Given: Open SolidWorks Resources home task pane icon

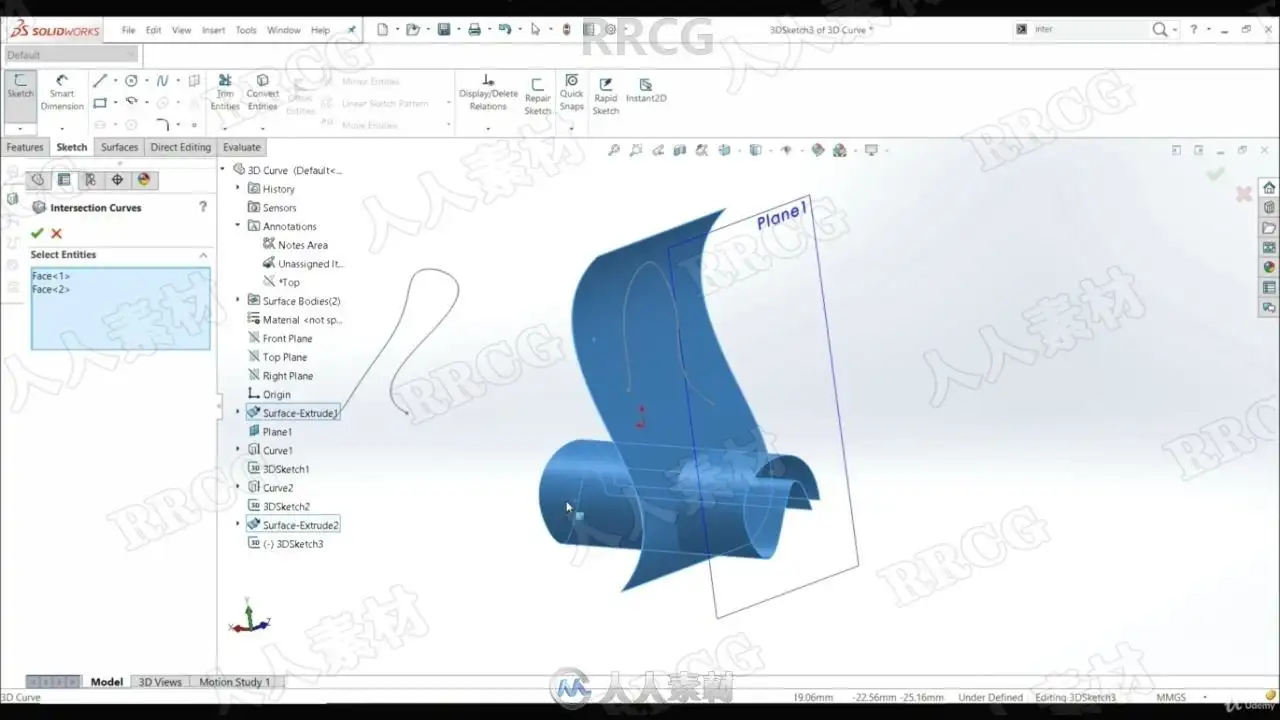Looking at the screenshot, I should click(x=1269, y=187).
